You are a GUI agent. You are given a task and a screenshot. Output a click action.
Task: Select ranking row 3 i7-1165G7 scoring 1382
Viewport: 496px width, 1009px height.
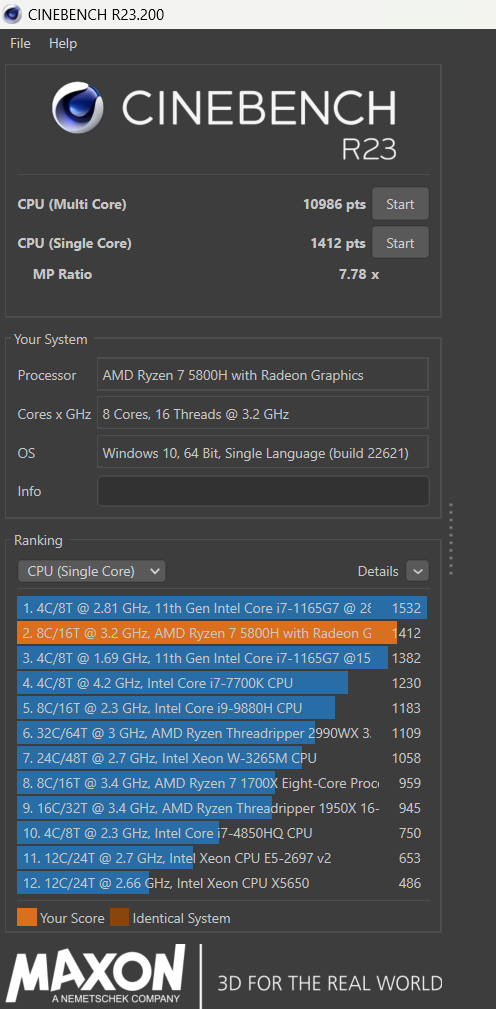[222, 658]
